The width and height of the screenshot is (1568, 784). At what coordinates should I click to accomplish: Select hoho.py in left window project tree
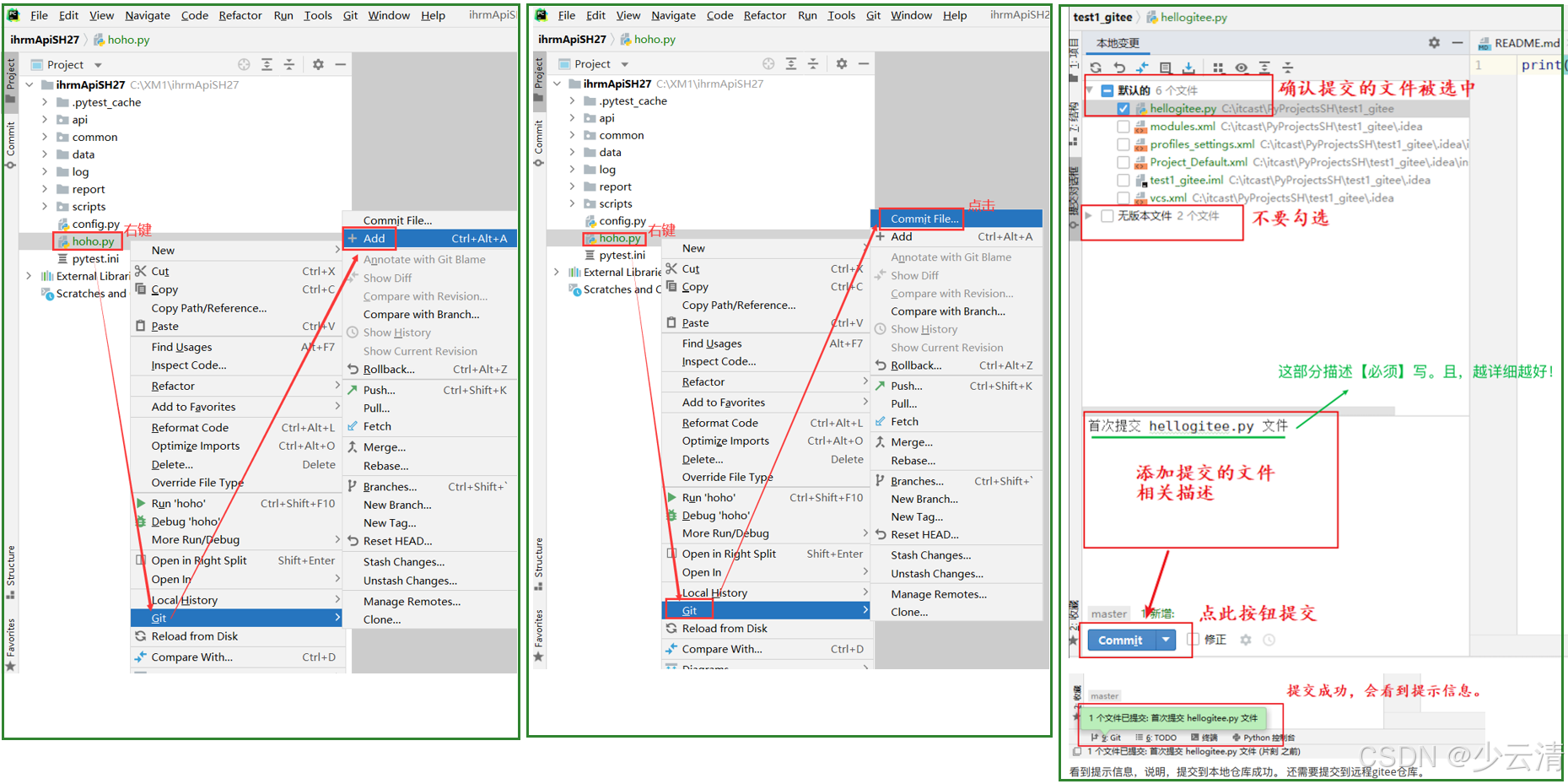point(93,241)
